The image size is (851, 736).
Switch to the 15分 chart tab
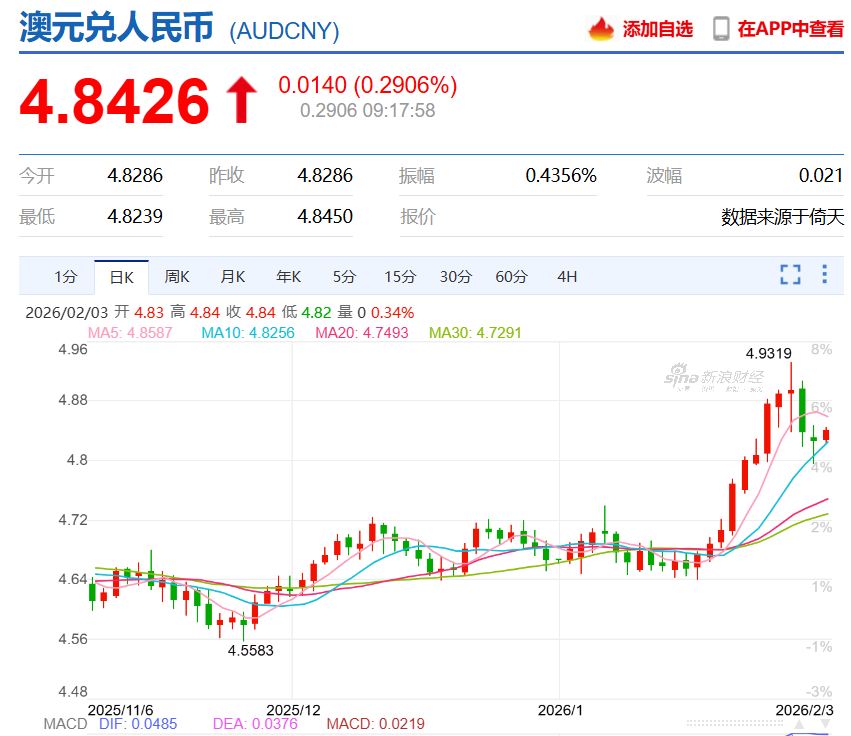(400, 277)
